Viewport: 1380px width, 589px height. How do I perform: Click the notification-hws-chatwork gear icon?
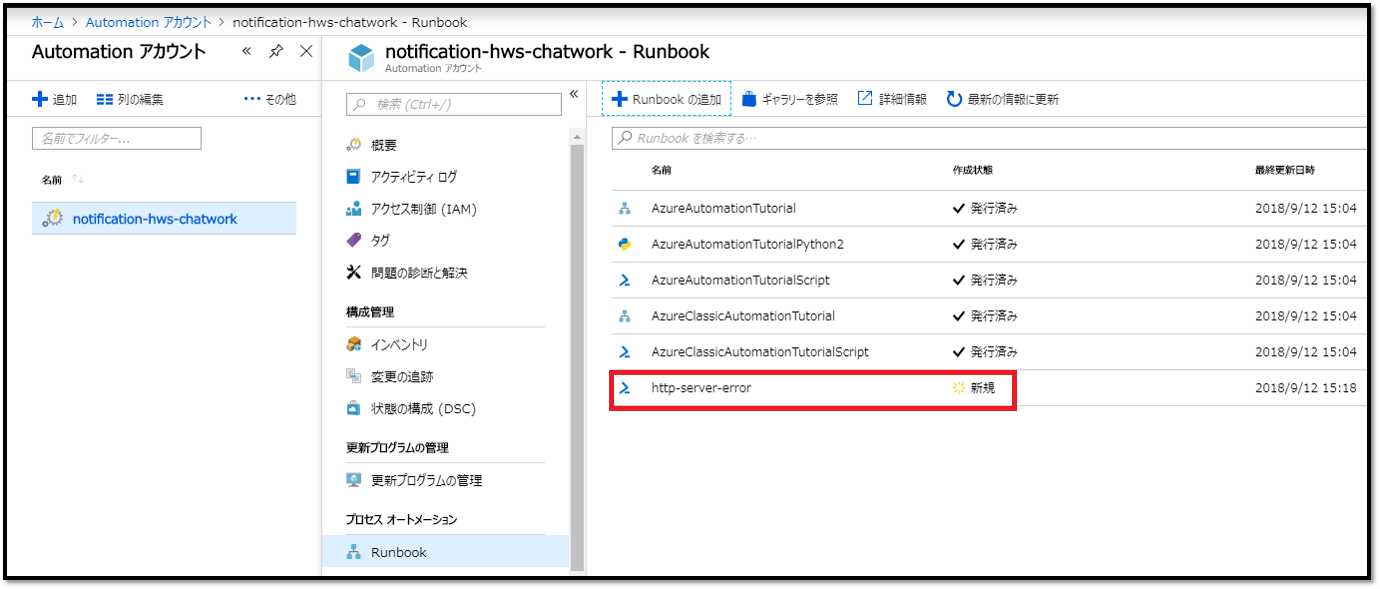(x=54, y=218)
